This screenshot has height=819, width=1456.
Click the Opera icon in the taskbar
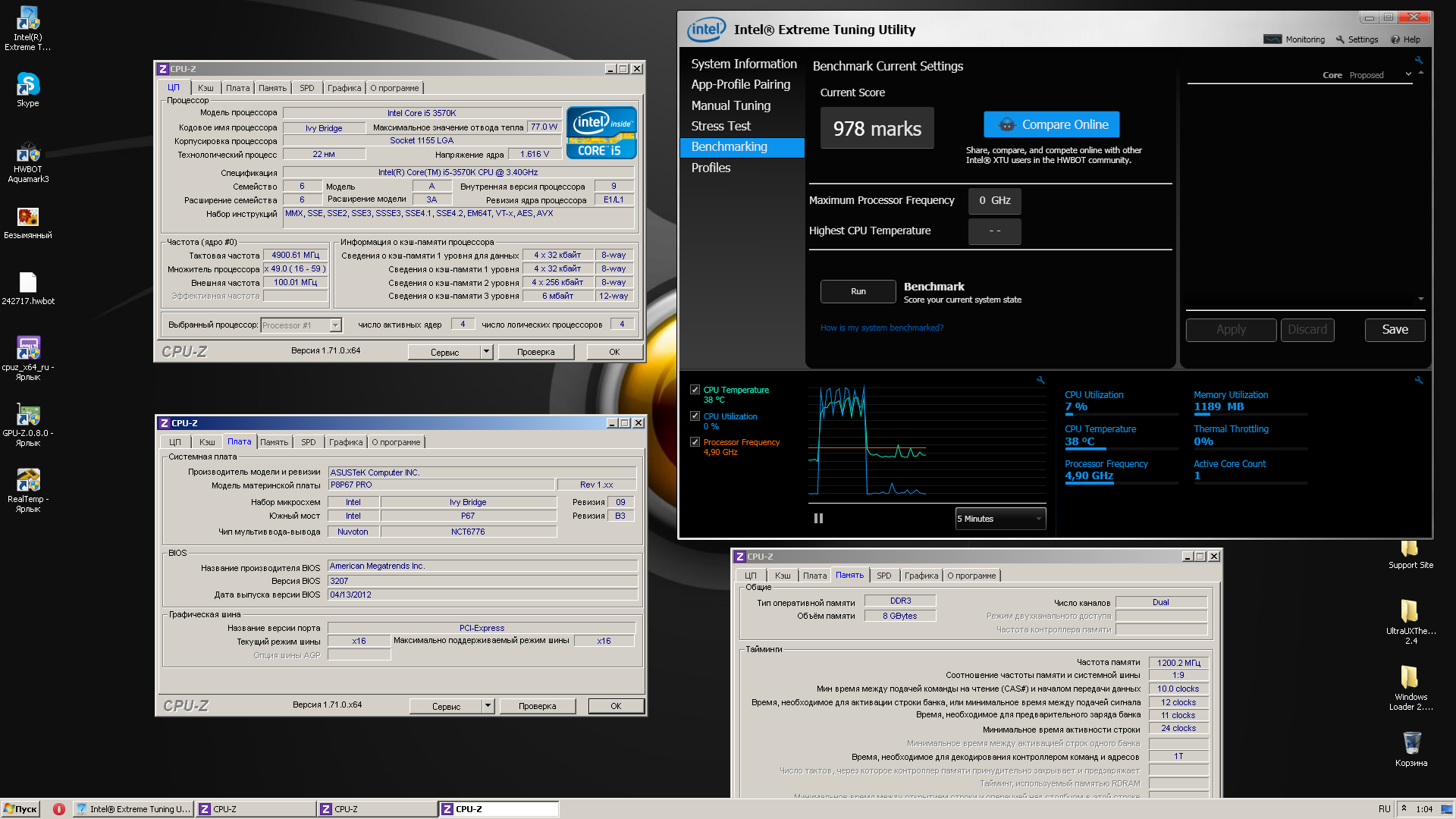[58, 809]
